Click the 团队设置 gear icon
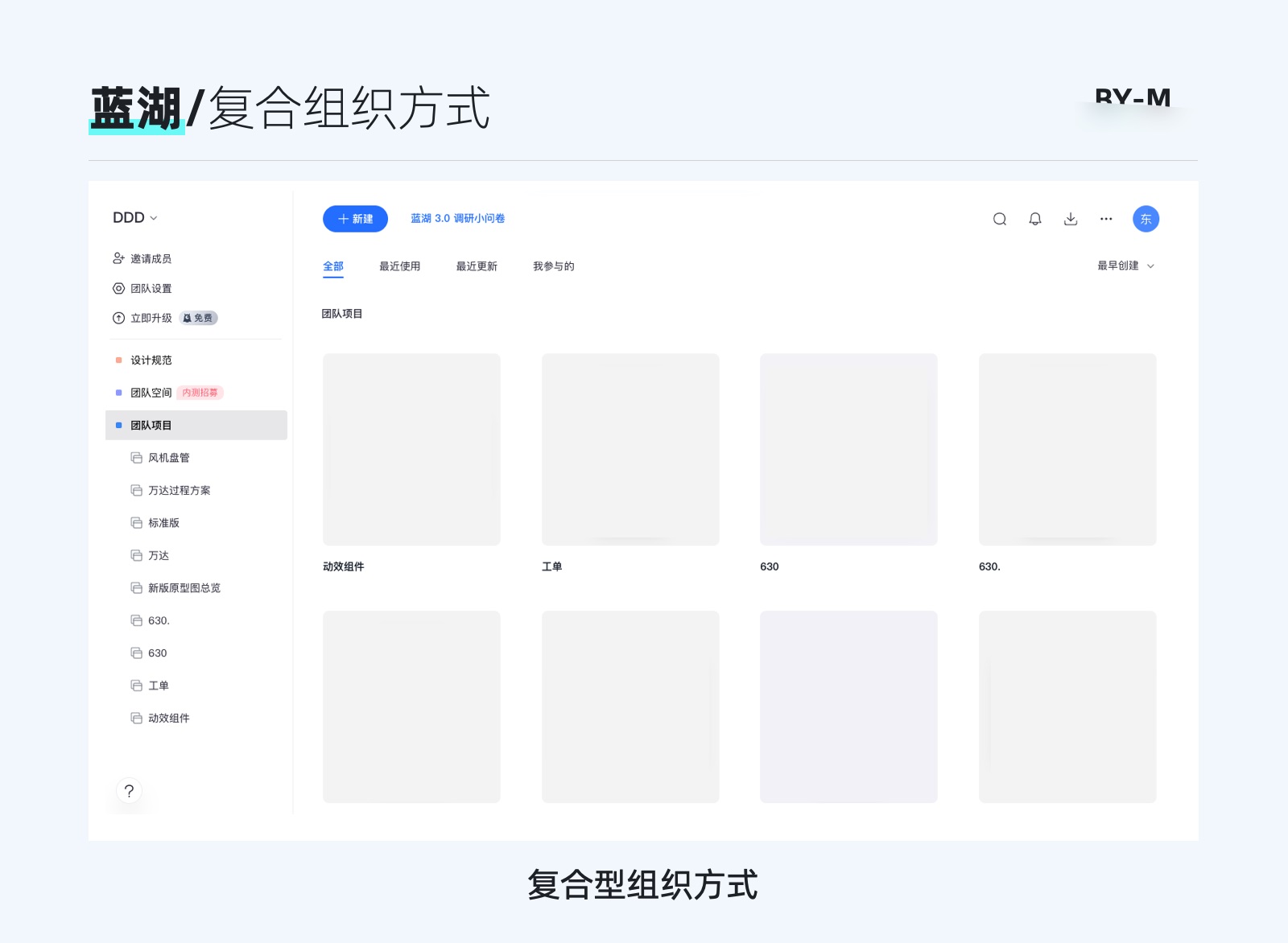Screen dimensions: 1288x943 coord(118,288)
